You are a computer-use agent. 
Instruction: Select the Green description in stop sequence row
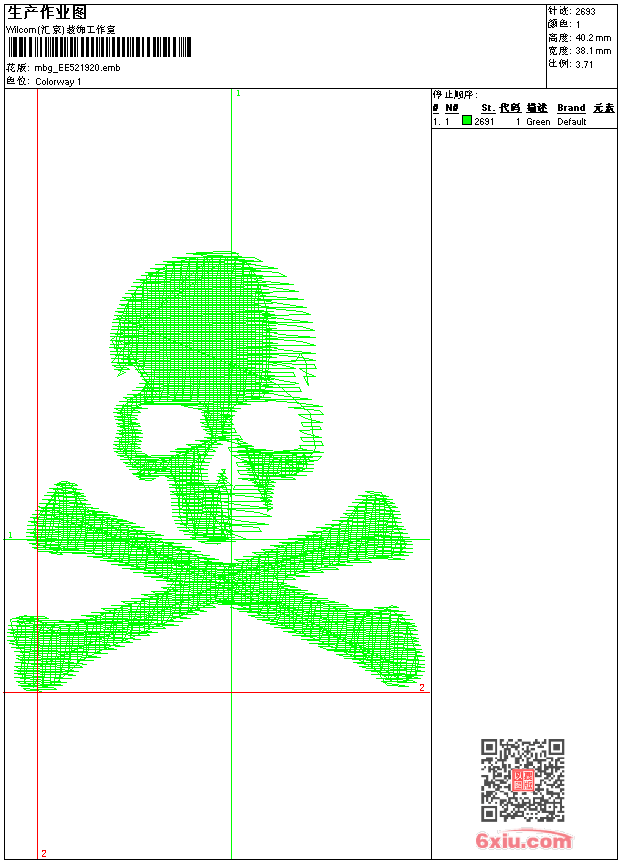pyautogui.click(x=538, y=122)
